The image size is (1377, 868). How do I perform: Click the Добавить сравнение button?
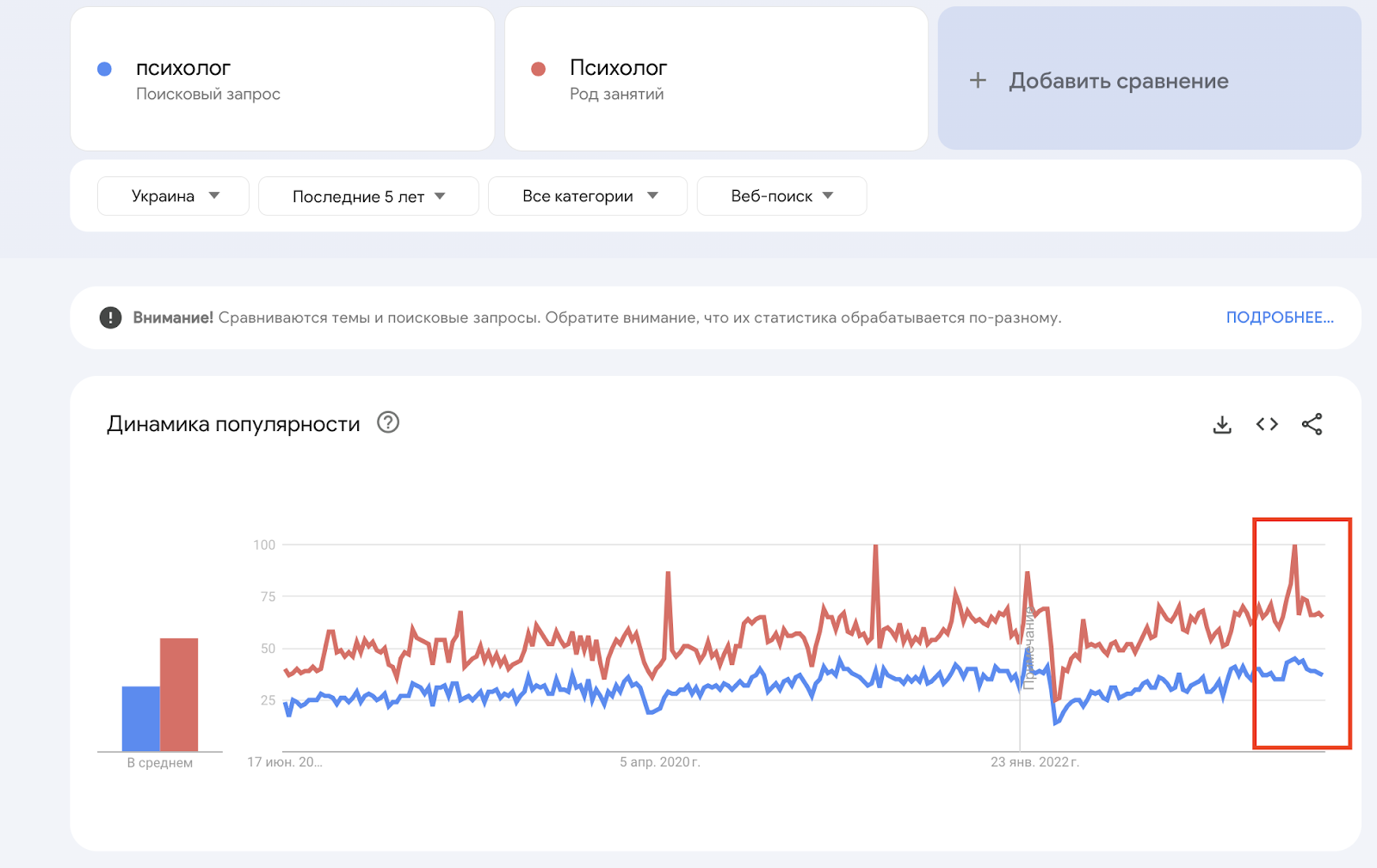pyautogui.click(x=1149, y=78)
